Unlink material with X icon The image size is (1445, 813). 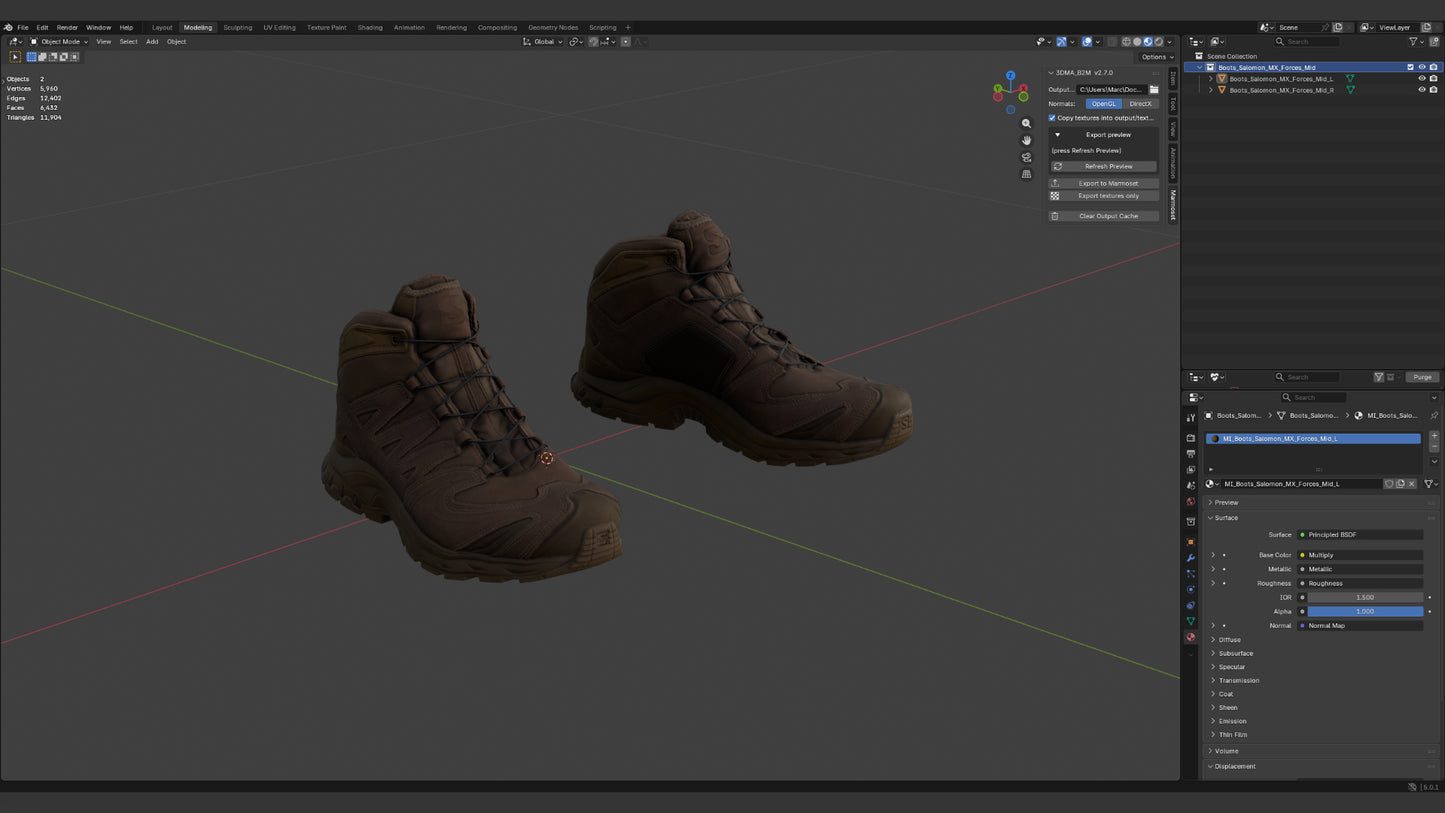tap(1412, 484)
